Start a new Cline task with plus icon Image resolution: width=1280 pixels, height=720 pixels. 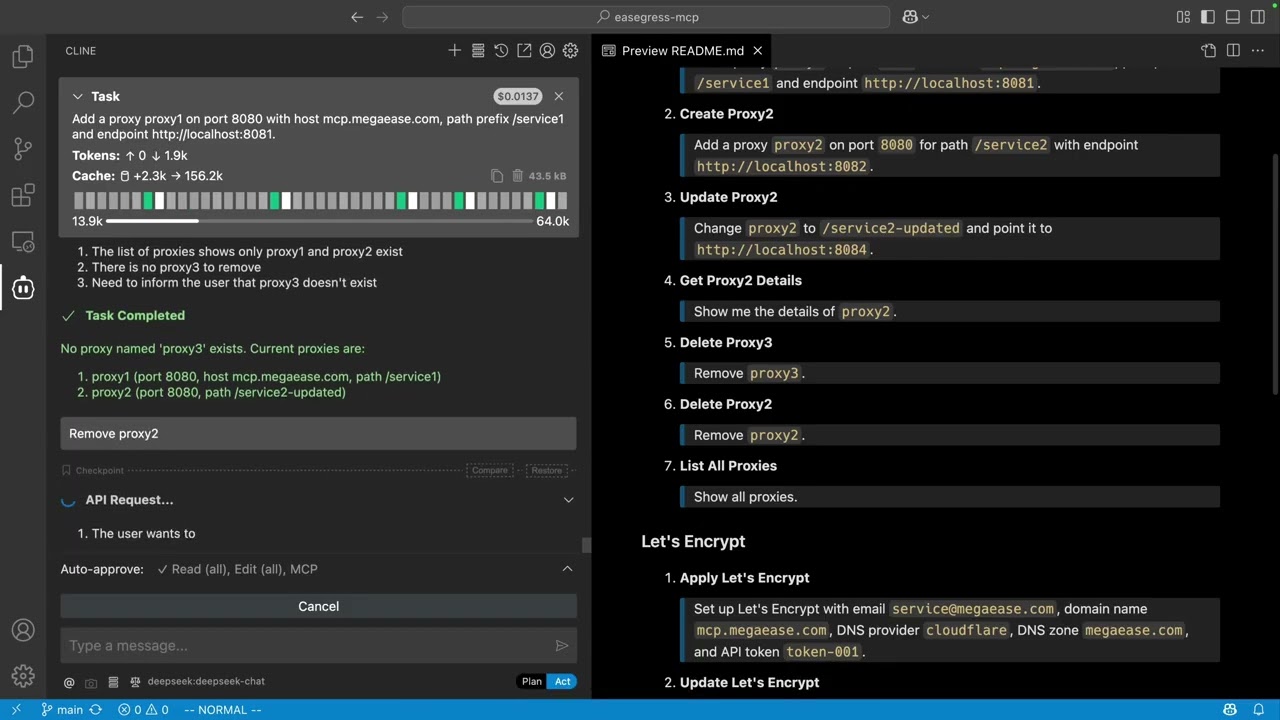tap(455, 51)
